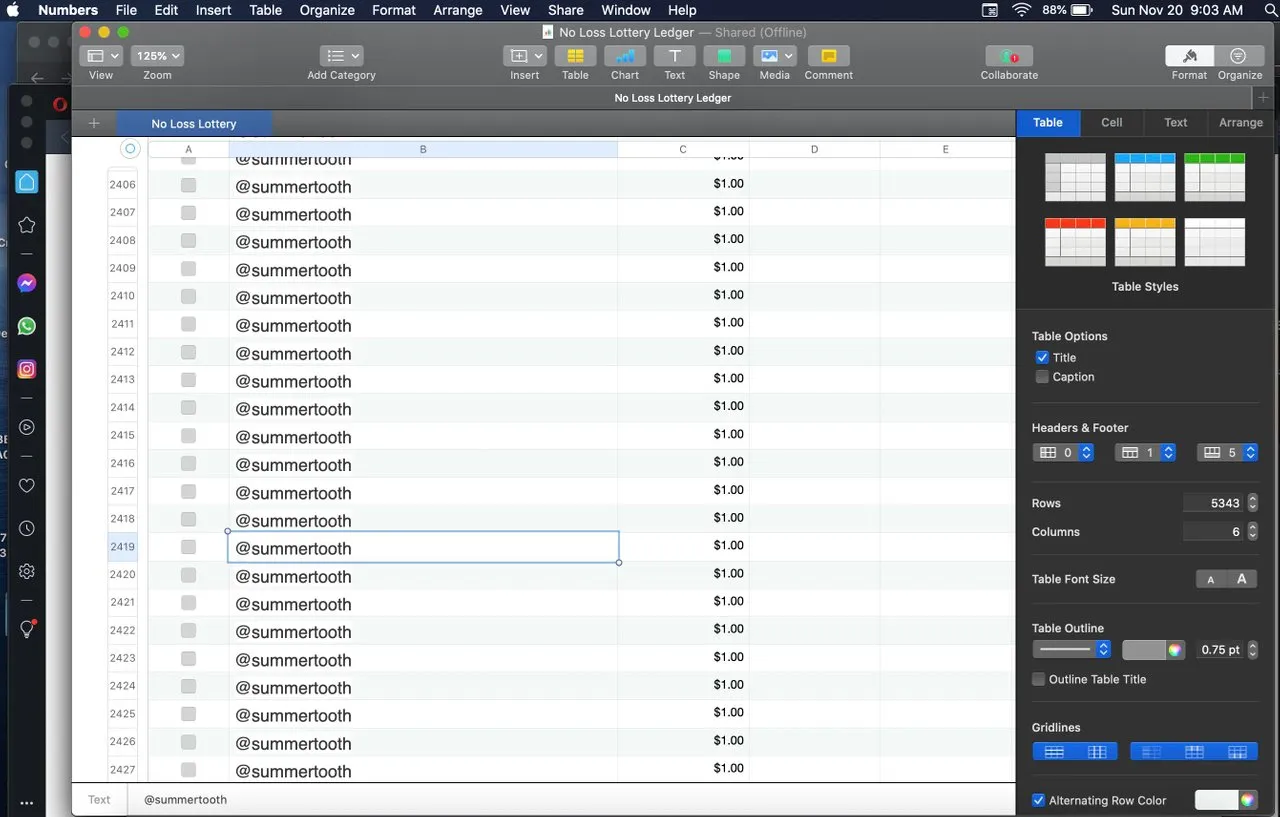Open the Arrange menu
1280x817 pixels.
[458, 10]
